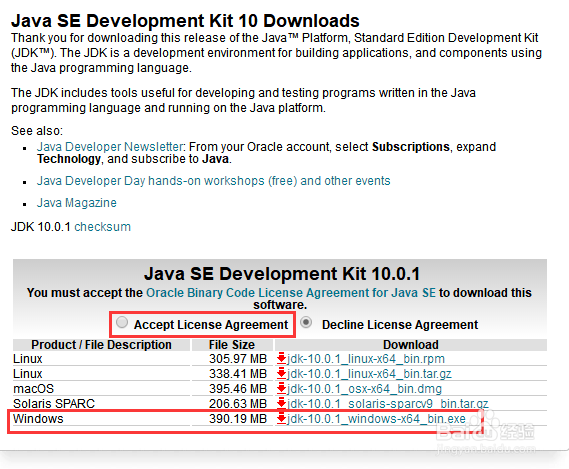Image resolution: width=569 pixels, height=469 pixels.
Task: Click the File Size column header
Action: [x=232, y=344]
